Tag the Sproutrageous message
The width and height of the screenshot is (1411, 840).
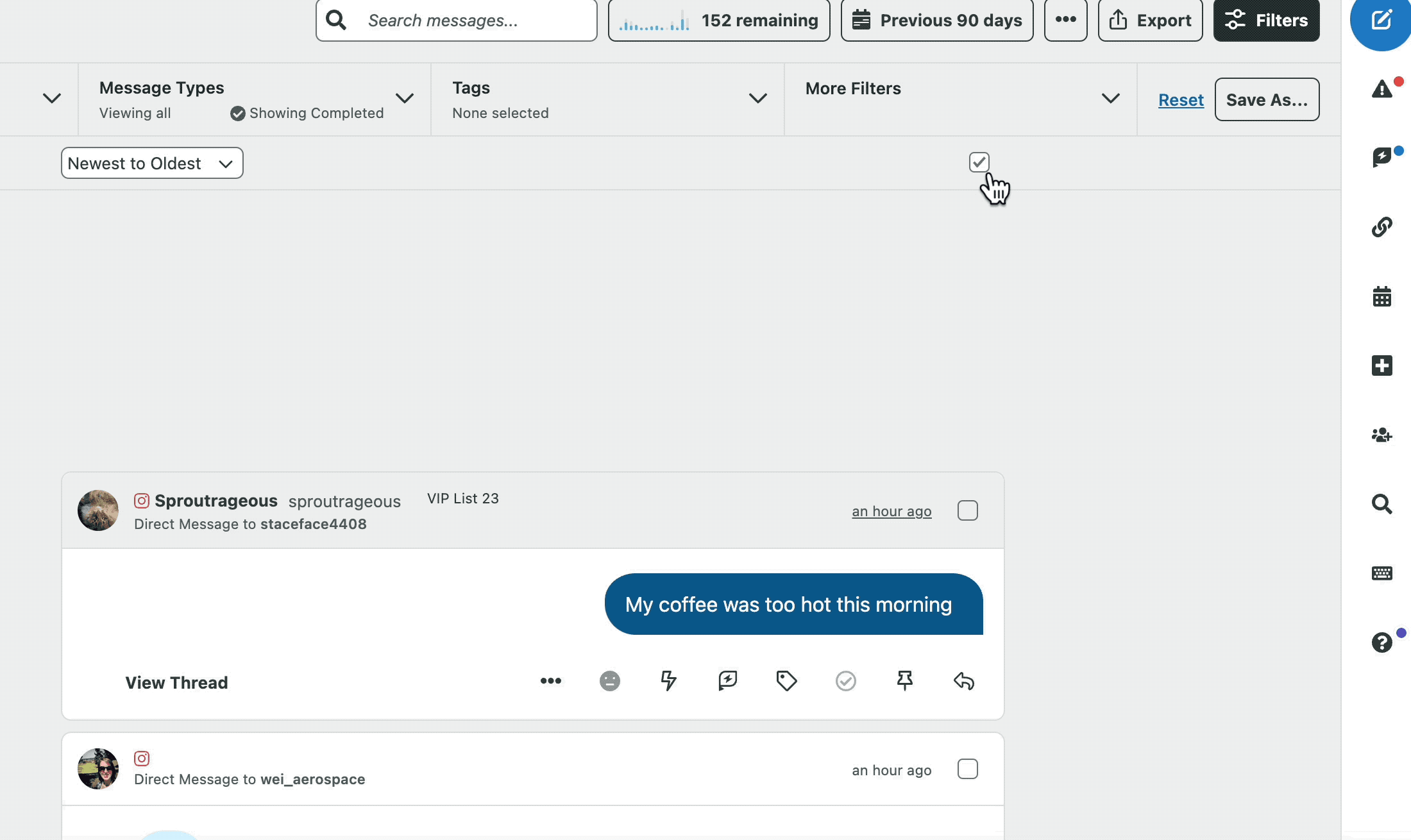point(787,681)
